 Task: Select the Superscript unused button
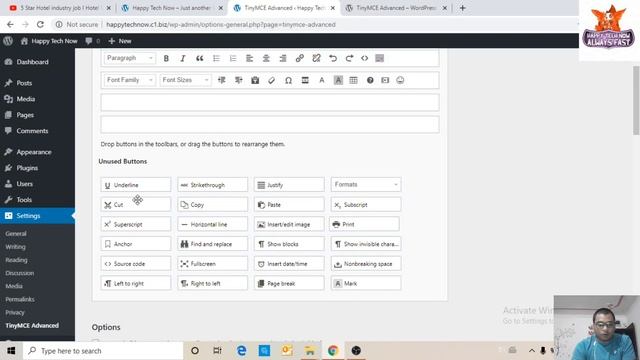pyautogui.click(x=136, y=224)
